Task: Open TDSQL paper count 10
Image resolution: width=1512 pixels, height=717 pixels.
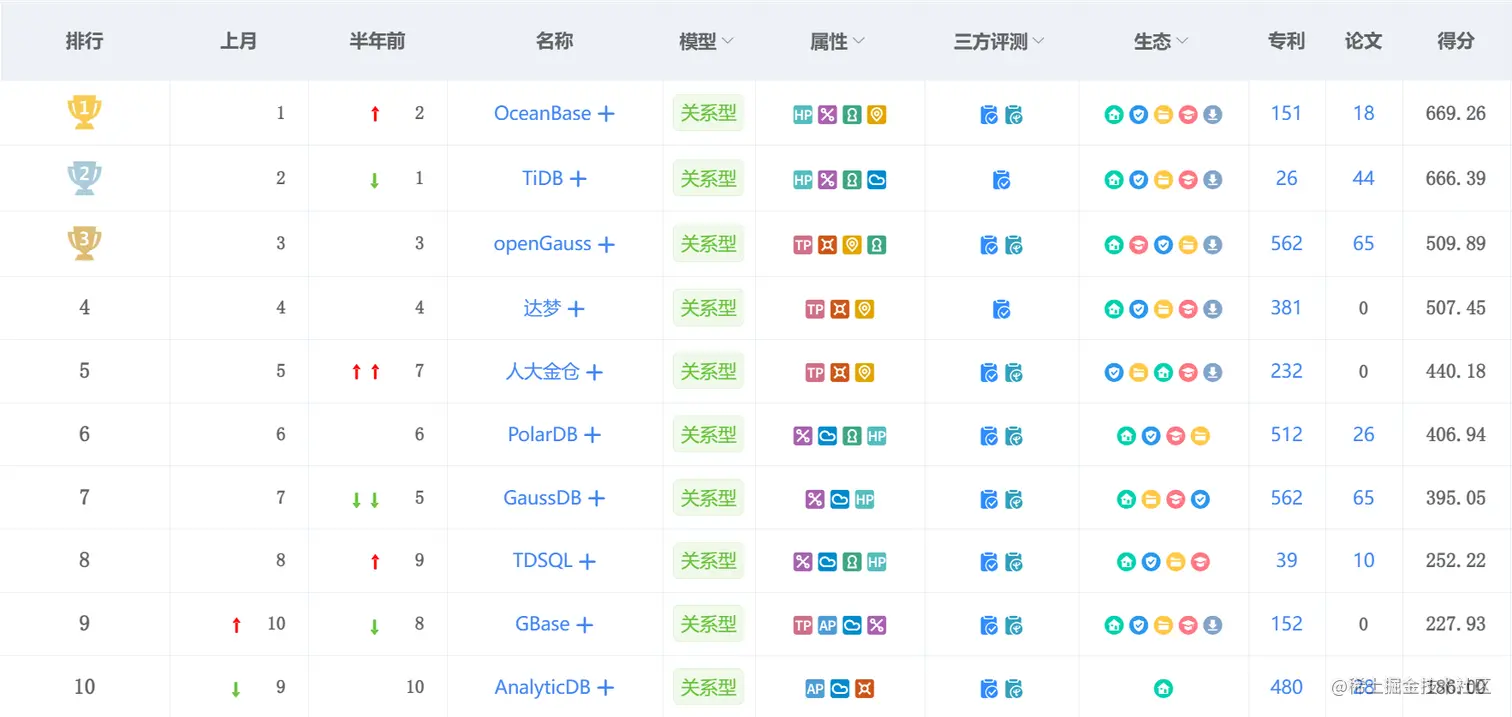Action: coord(1363,561)
